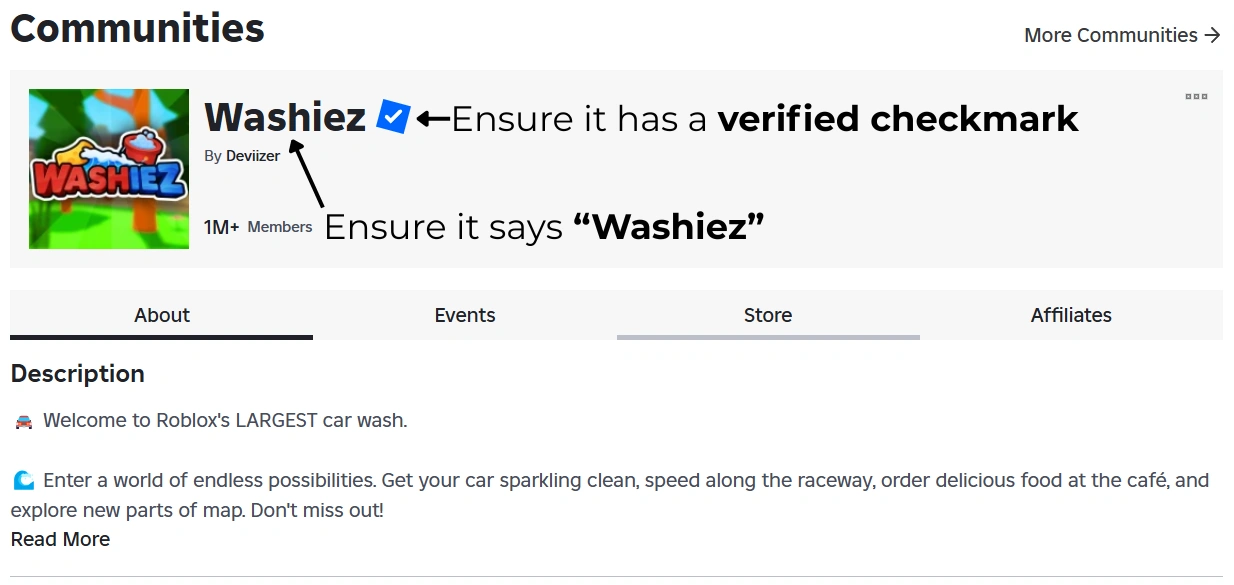
Task: Visit the Deviizer creator profile link
Action: (253, 156)
